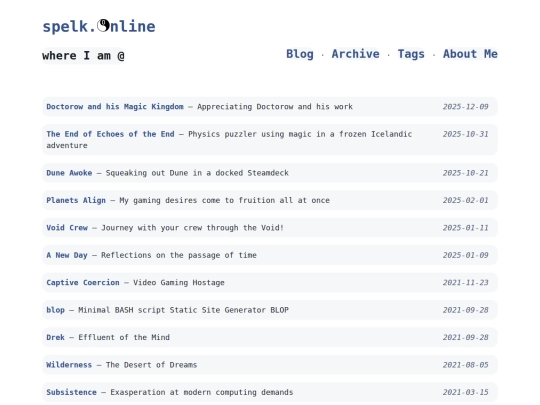The image size is (540, 405).
Task: Click the date 2025-01-11
Action: [466, 228]
